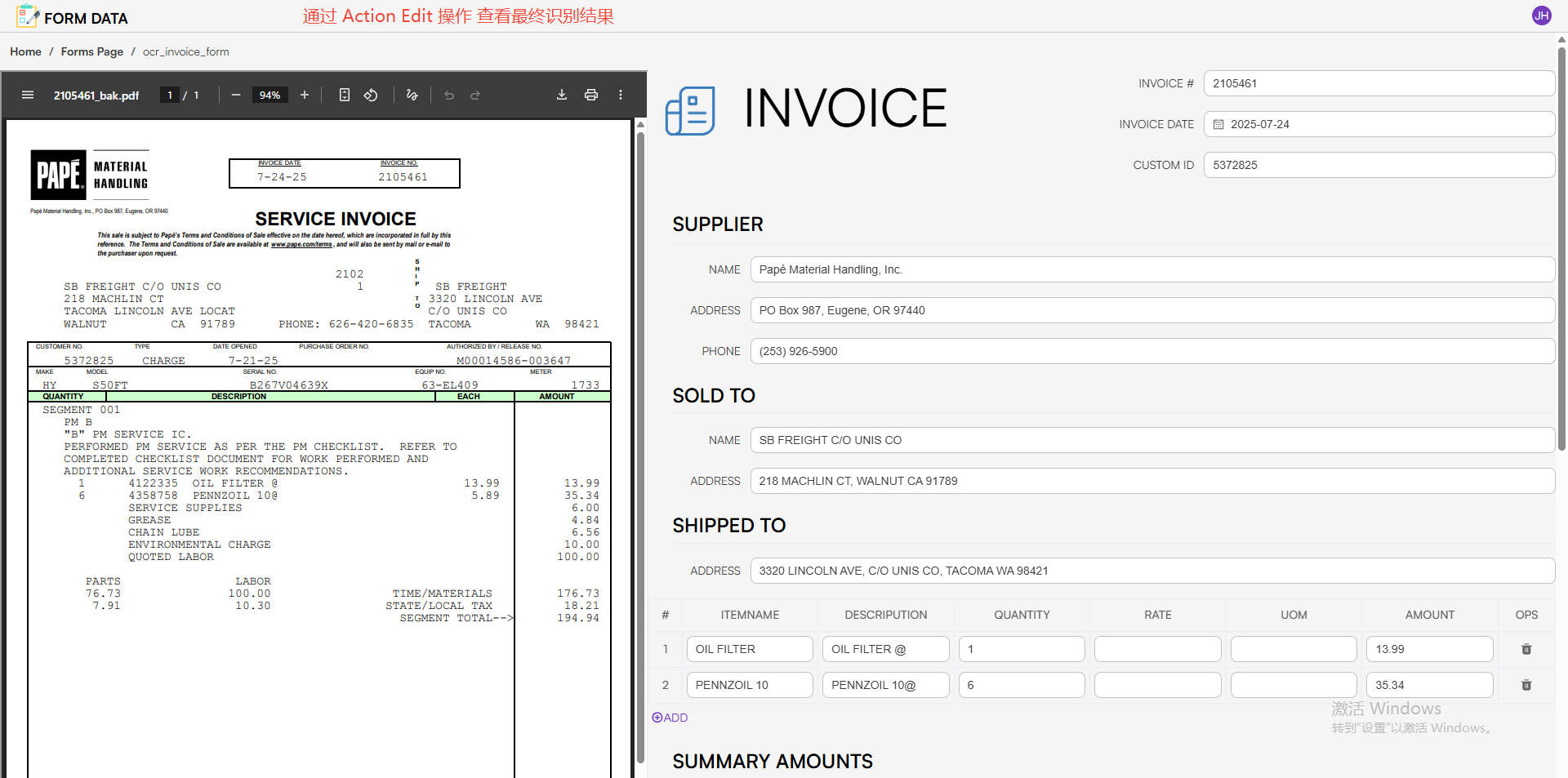Screen dimensions: 1568x778
Task: Open the invoice date picker field
Action: pyautogui.click(x=1379, y=124)
